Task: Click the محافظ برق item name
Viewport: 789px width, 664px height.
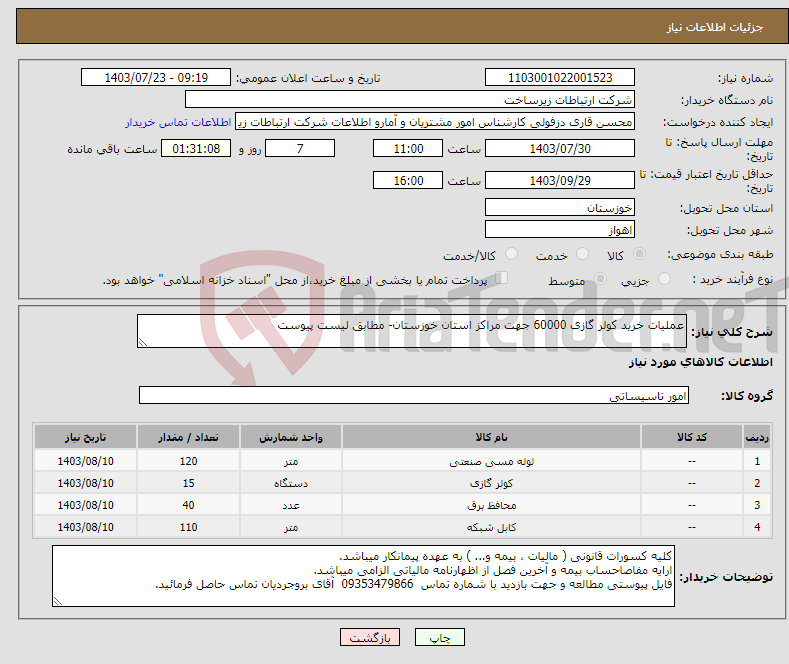Action: point(491,505)
